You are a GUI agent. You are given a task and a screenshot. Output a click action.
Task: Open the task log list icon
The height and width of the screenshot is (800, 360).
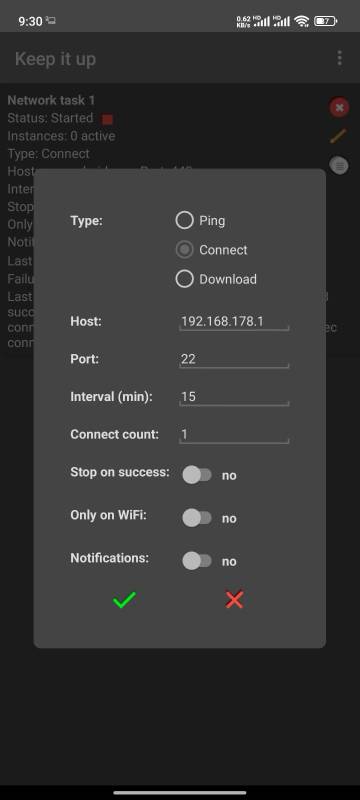339,165
